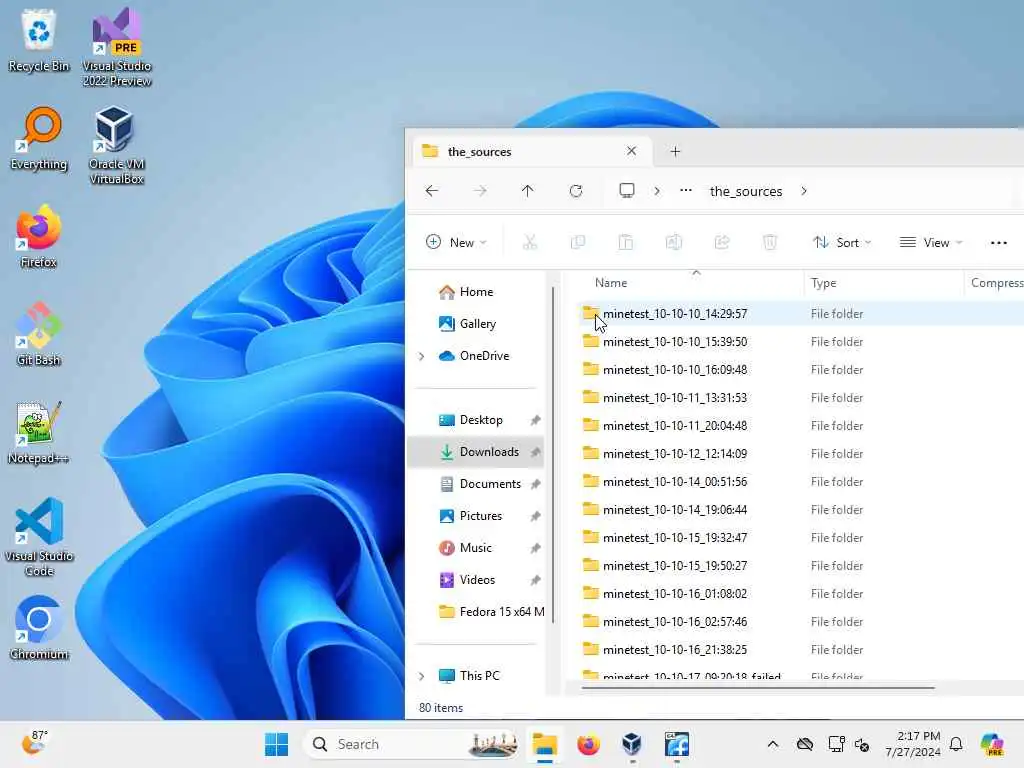Open Music quick access folder

(x=475, y=548)
